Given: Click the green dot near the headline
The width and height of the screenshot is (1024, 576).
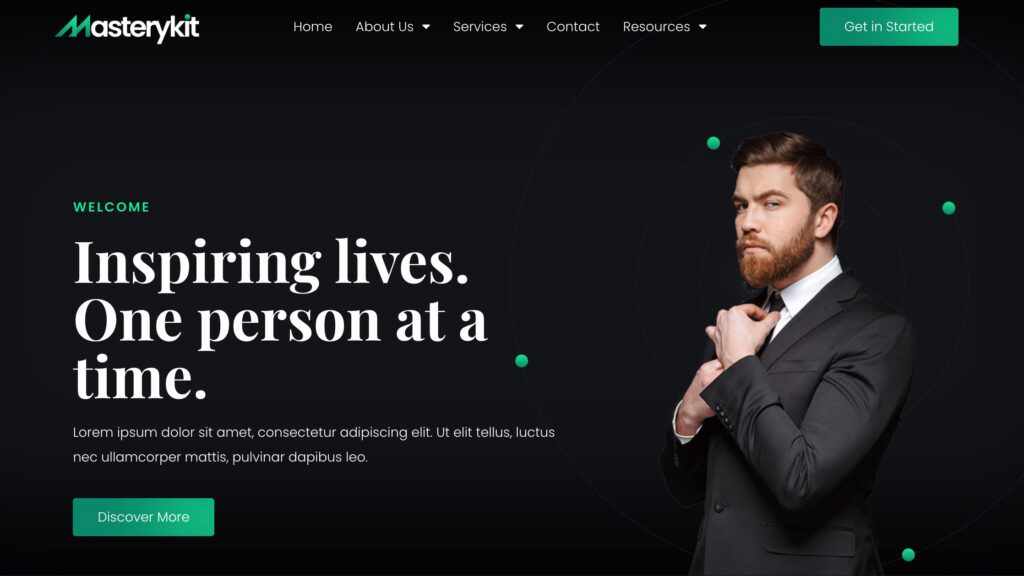Looking at the screenshot, I should click(521, 360).
